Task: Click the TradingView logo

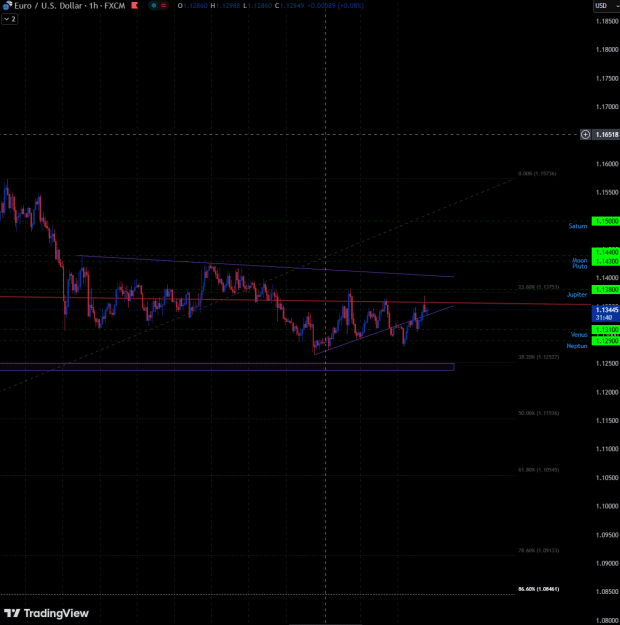Action: [46, 613]
